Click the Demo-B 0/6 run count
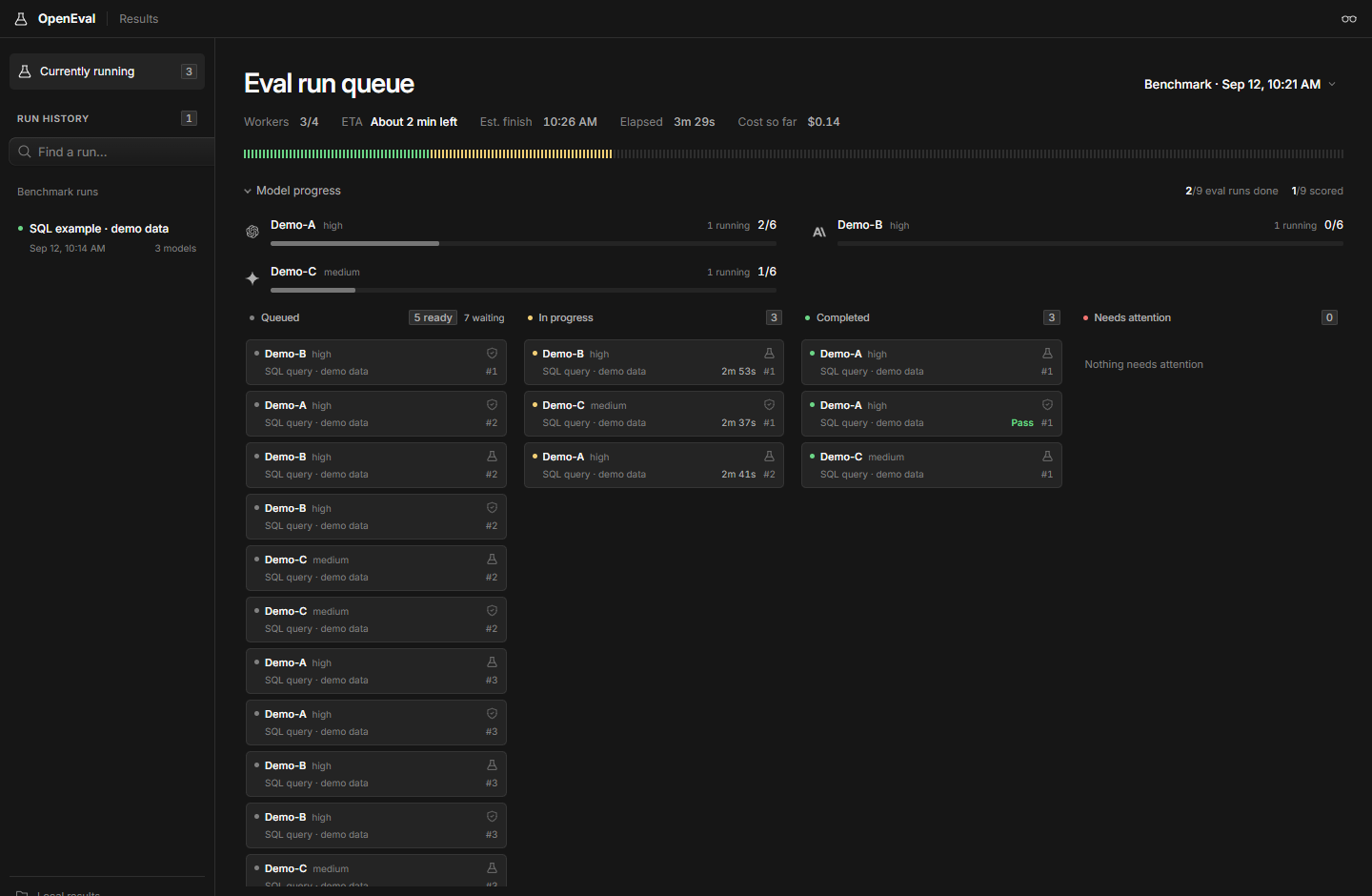The image size is (1372, 896). tap(1334, 225)
